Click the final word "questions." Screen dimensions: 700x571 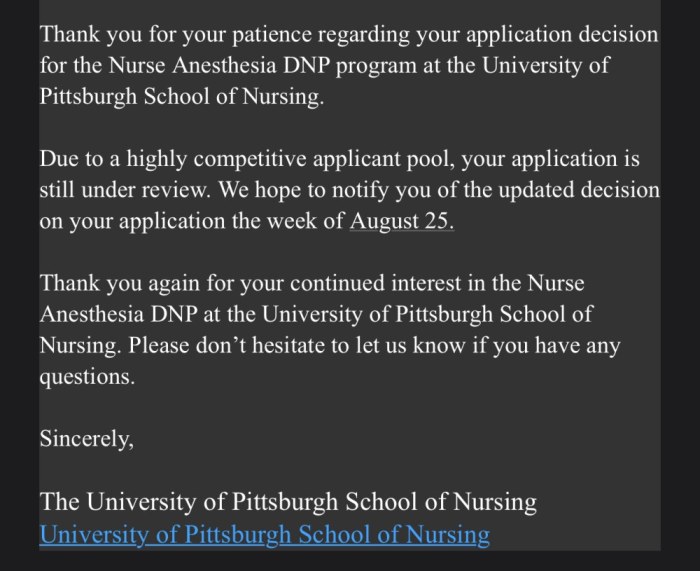(86, 378)
